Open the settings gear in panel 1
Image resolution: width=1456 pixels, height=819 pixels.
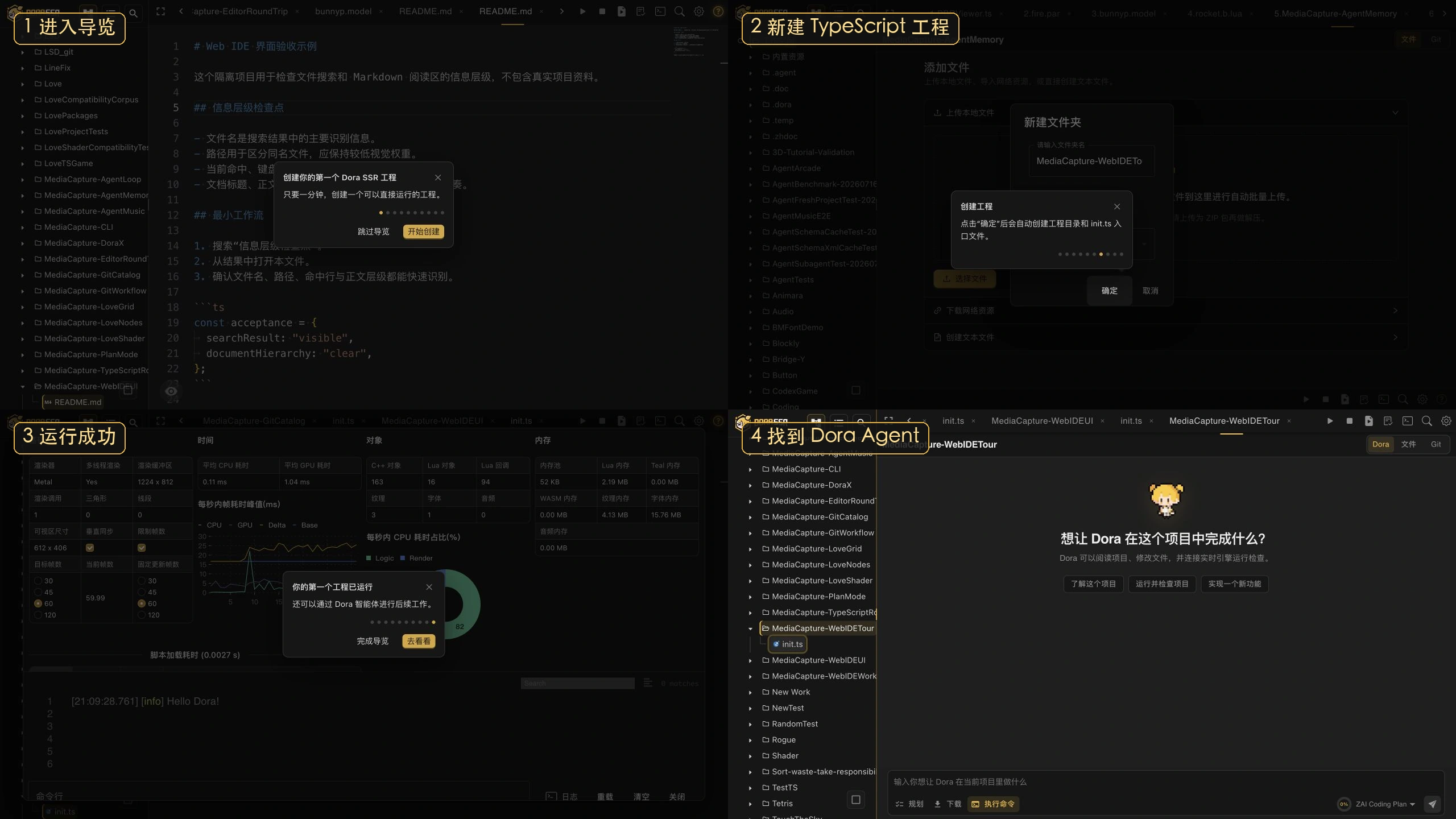(699, 11)
